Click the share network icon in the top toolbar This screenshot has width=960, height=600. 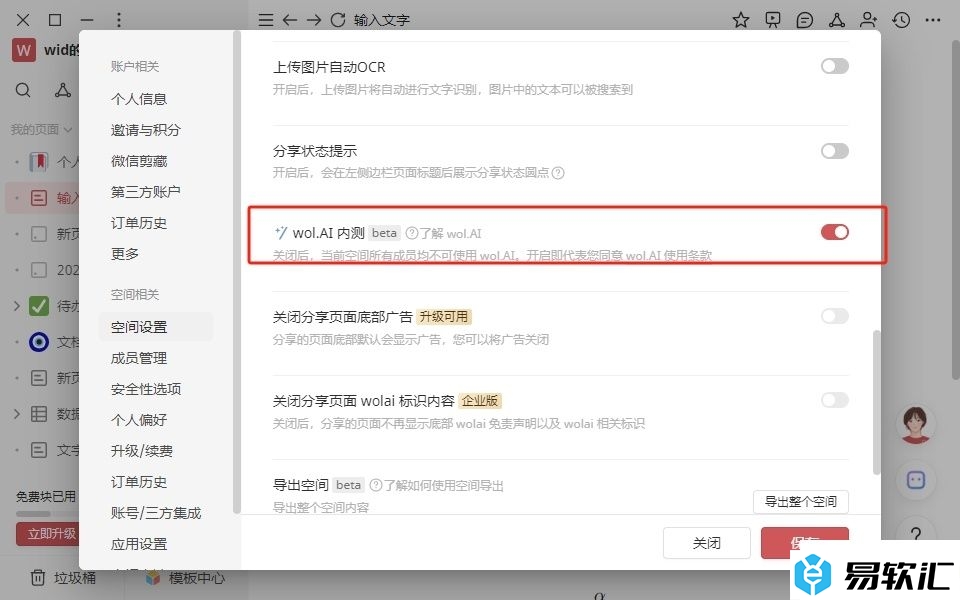(836, 20)
